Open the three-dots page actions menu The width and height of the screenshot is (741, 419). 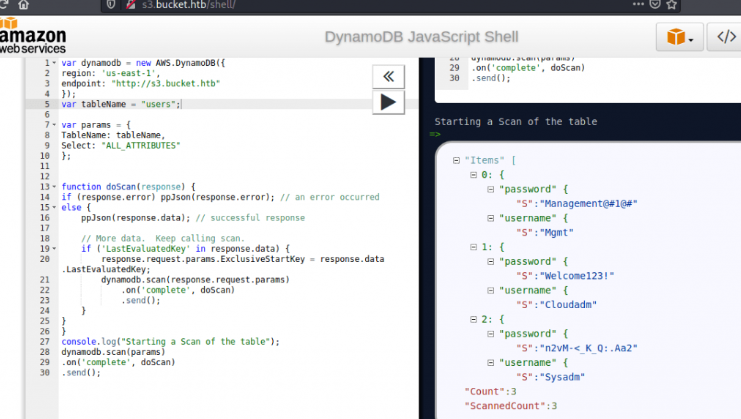tap(638, 4)
